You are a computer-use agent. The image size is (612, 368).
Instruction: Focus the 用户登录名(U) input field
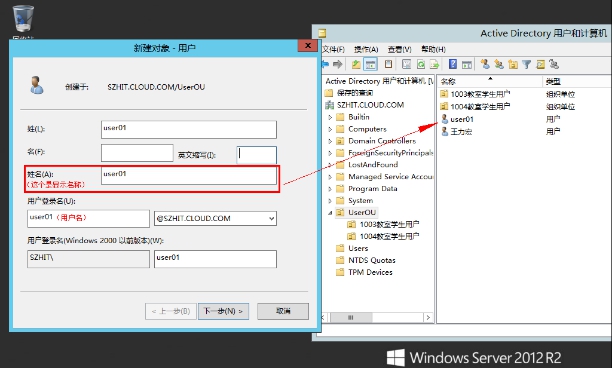(x=88, y=219)
